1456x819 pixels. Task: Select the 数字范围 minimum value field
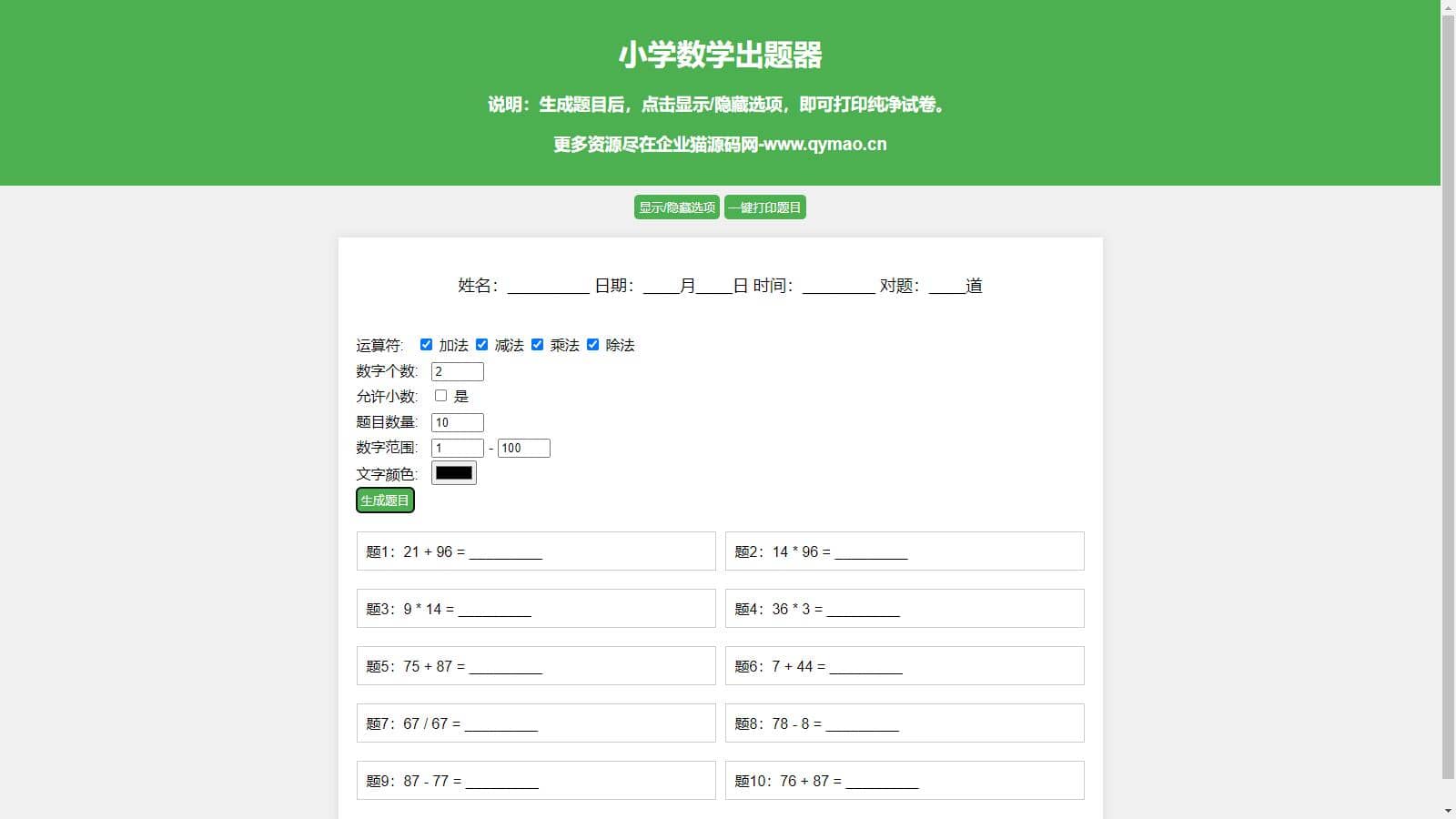pos(457,448)
